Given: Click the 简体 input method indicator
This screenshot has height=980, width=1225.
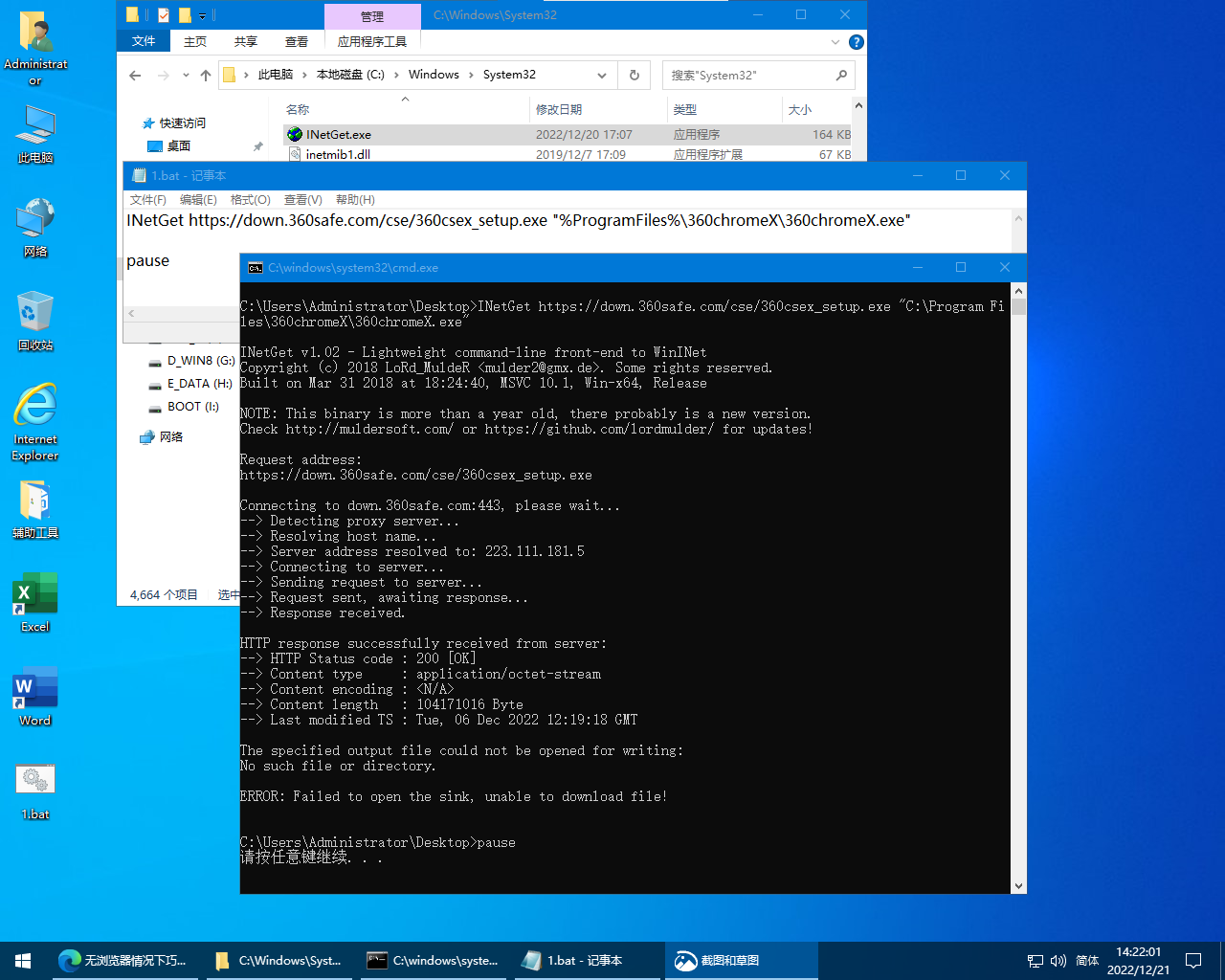Looking at the screenshot, I should pyautogui.click(x=1087, y=961).
